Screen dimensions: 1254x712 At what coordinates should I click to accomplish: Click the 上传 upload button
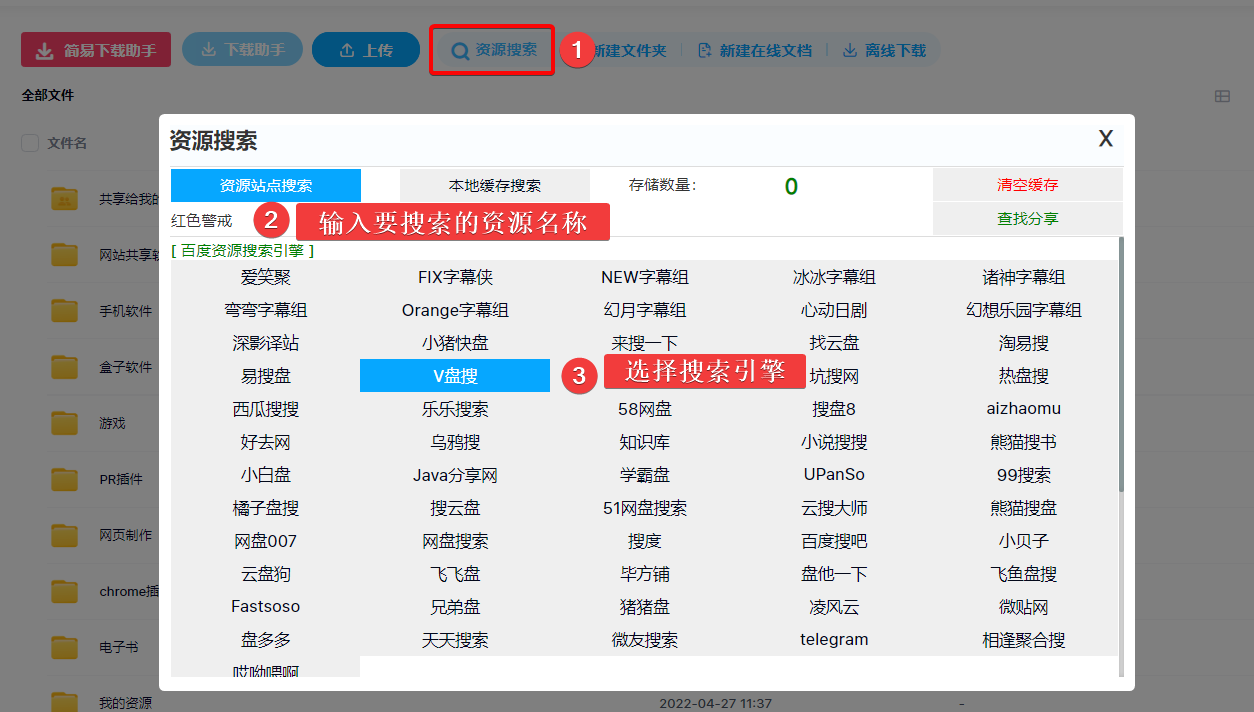365,50
